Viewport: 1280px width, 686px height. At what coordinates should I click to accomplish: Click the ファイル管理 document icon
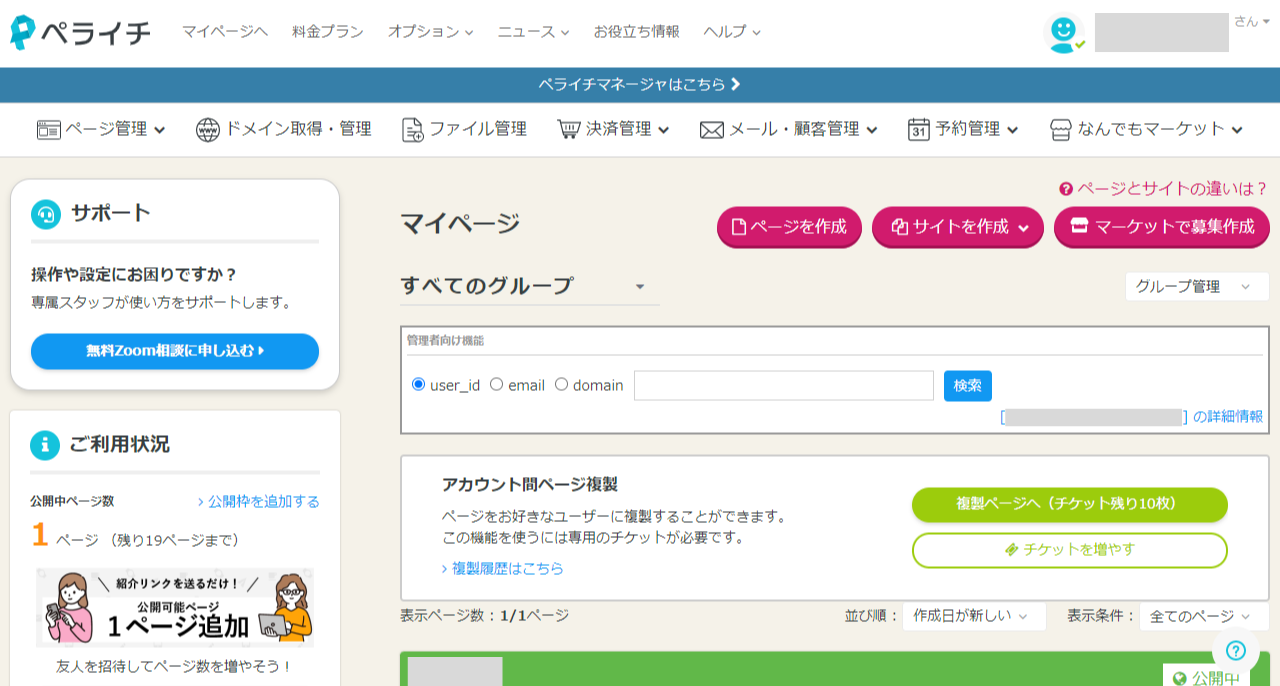coord(412,130)
